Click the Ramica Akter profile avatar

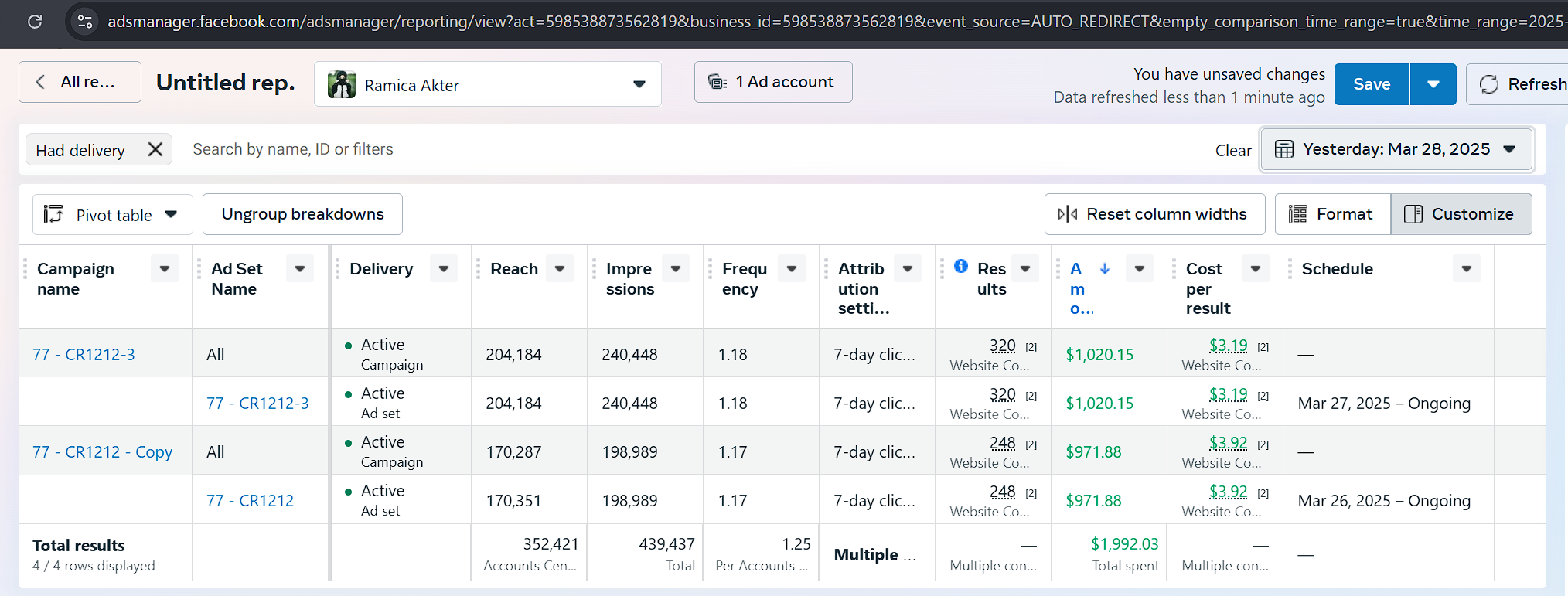(341, 84)
